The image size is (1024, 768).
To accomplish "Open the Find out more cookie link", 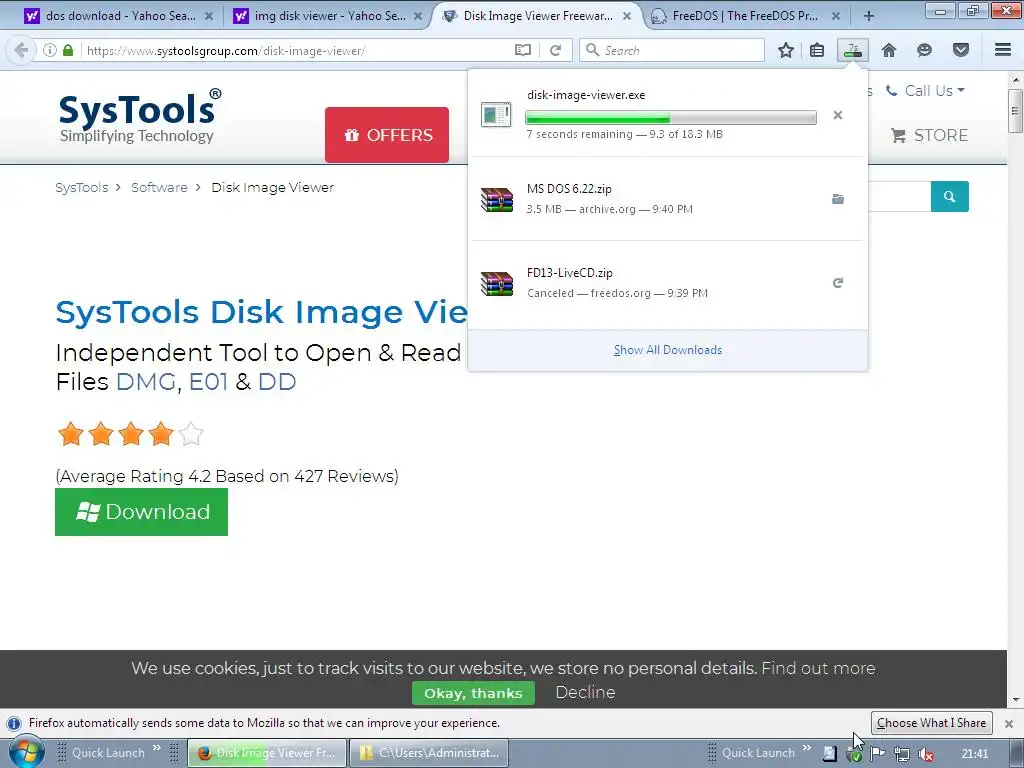I will tap(818, 668).
